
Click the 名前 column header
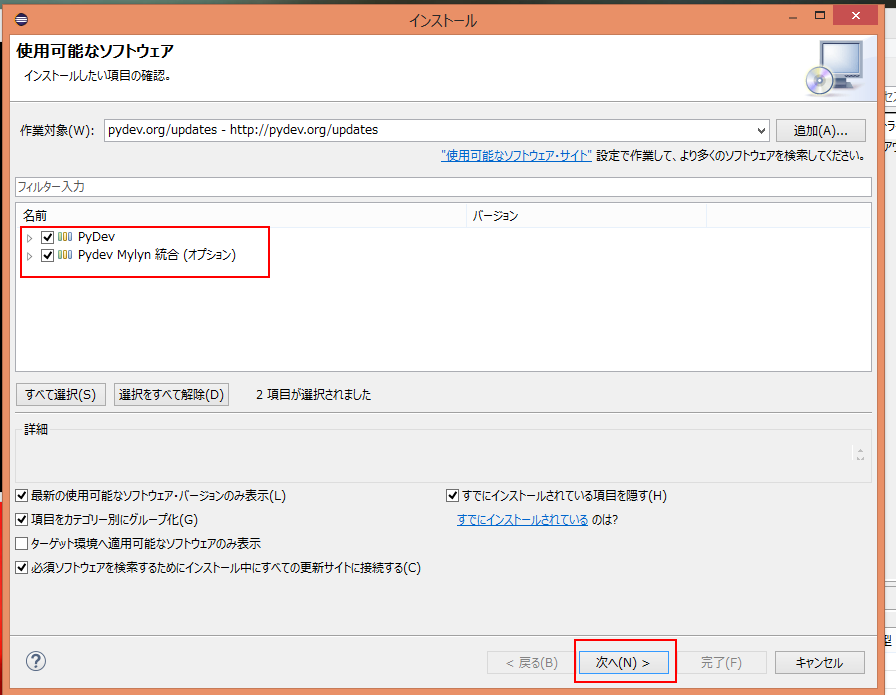coord(241,215)
